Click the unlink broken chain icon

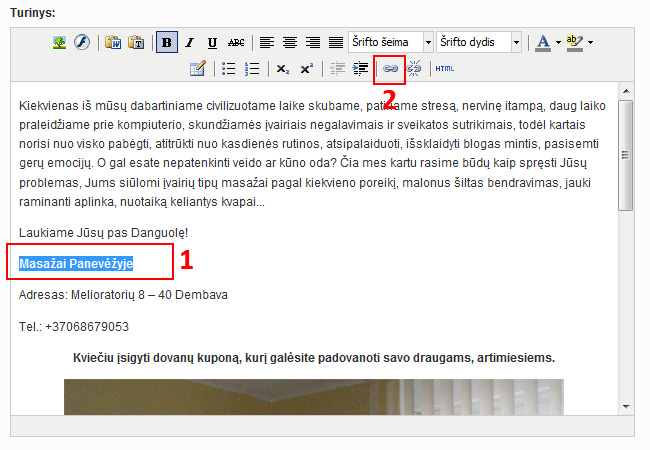414,69
